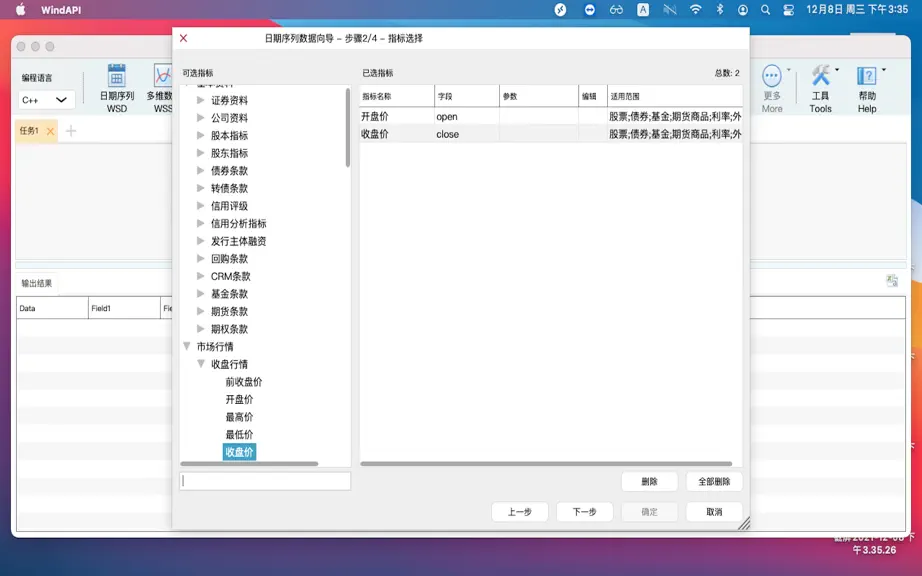The width and height of the screenshot is (922, 576).
Task: Click the 全部删除 button
Action: pyautogui.click(x=714, y=481)
